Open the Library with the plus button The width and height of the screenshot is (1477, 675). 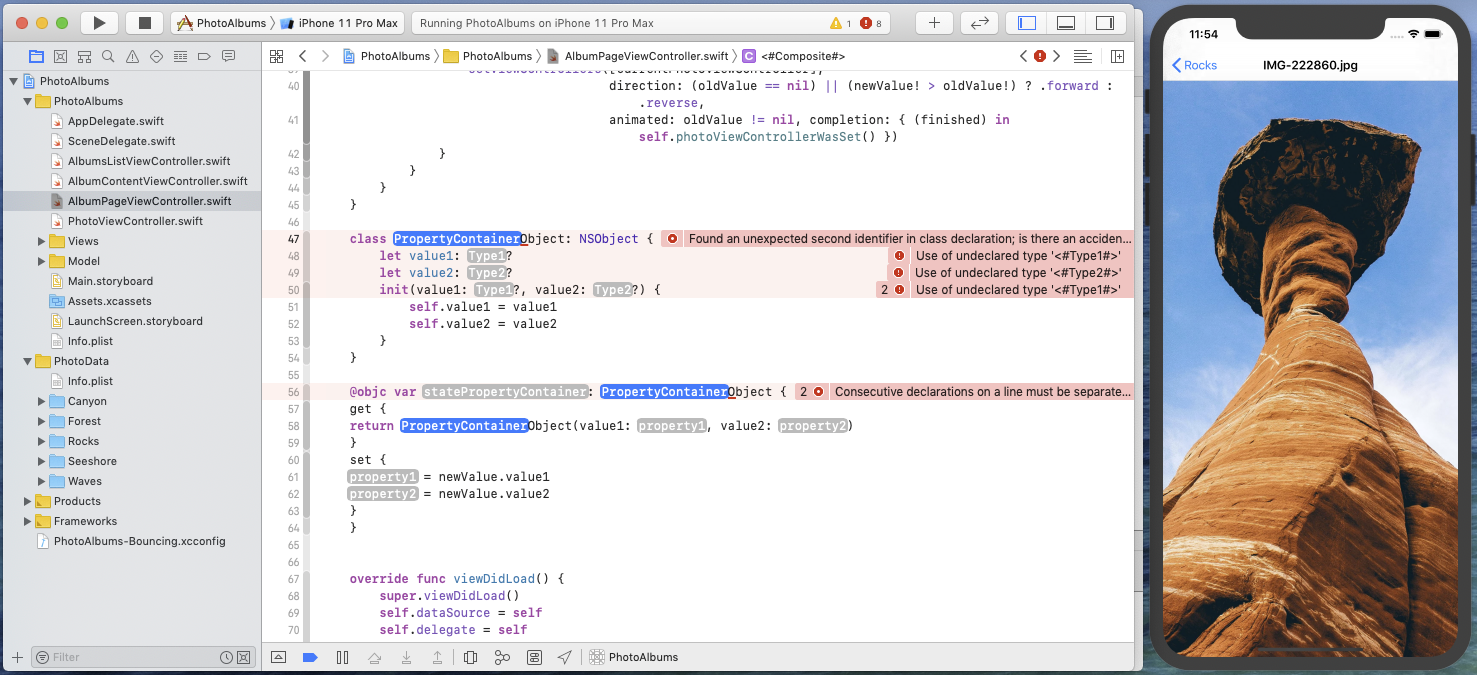point(934,23)
